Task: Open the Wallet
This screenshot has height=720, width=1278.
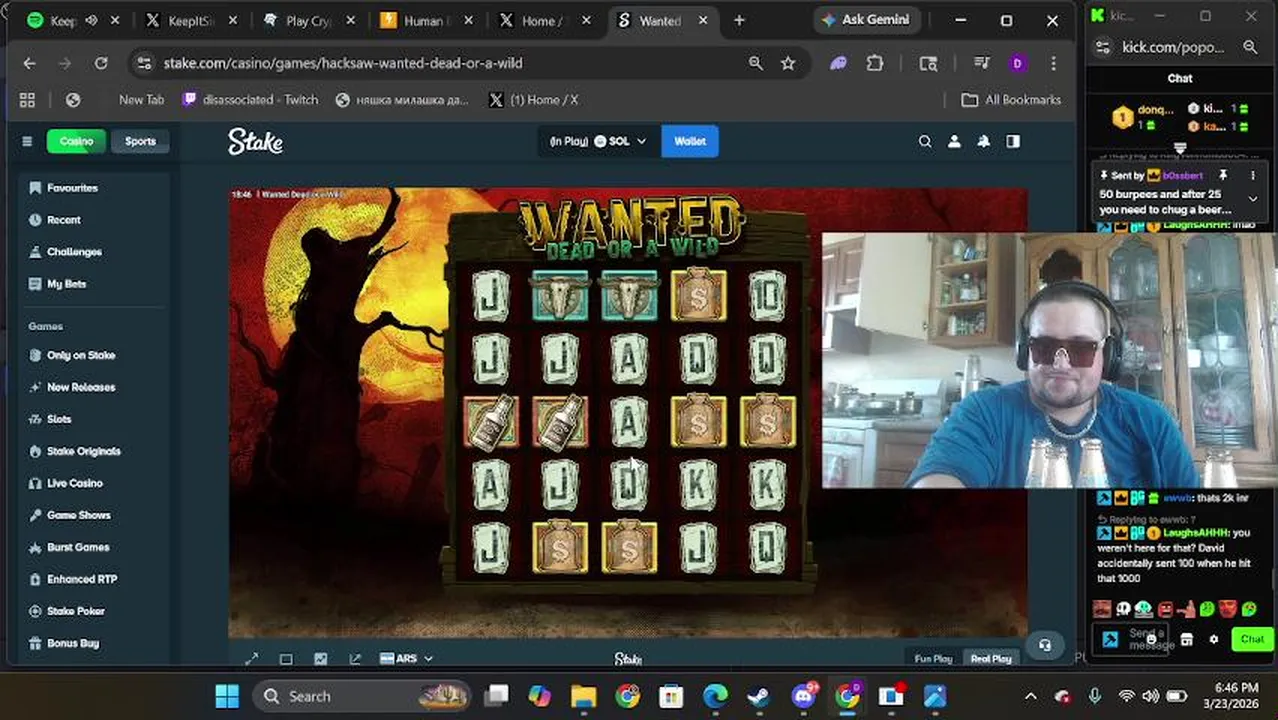Action: pyautogui.click(x=690, y=141)
